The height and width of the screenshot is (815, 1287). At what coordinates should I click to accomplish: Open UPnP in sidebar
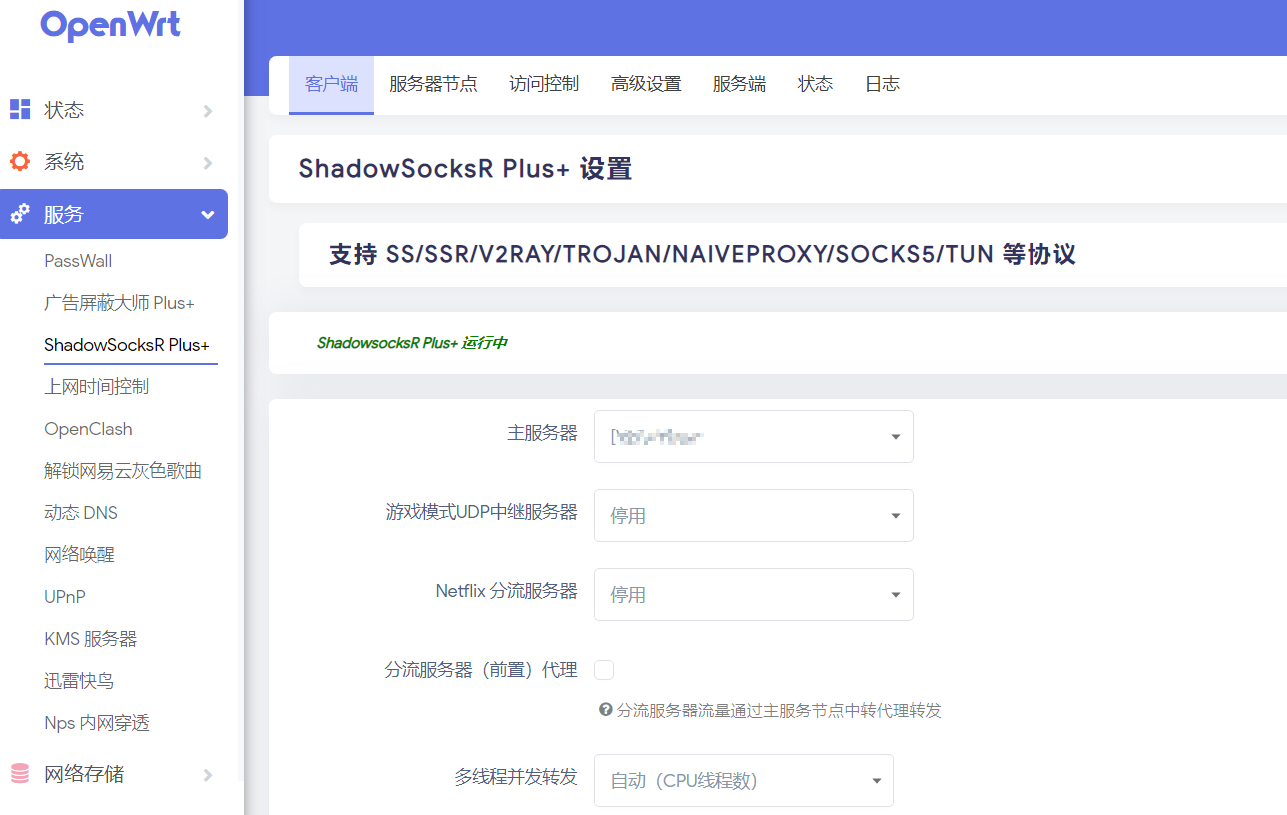coord(65,597)
